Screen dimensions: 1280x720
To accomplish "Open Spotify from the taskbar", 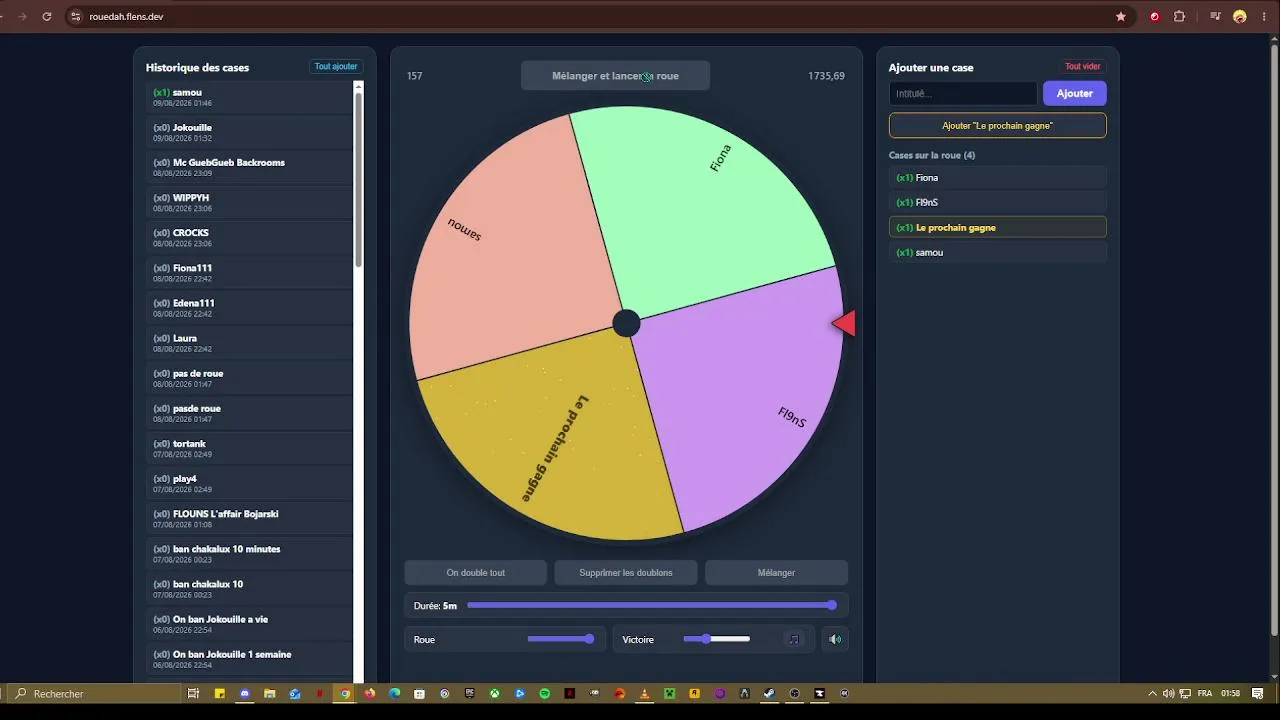I will tap(545, 693).
